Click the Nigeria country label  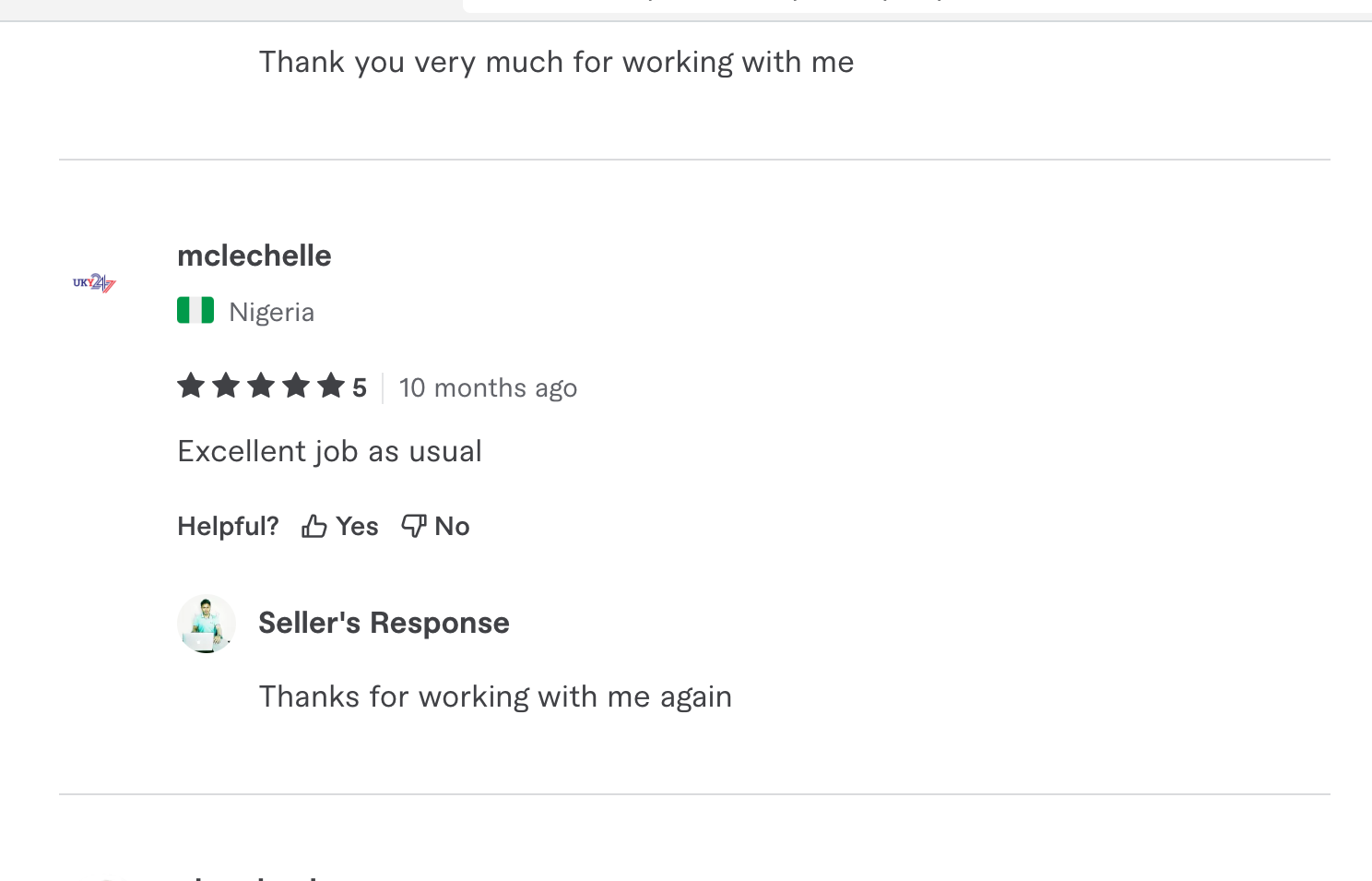coord(271,312)
